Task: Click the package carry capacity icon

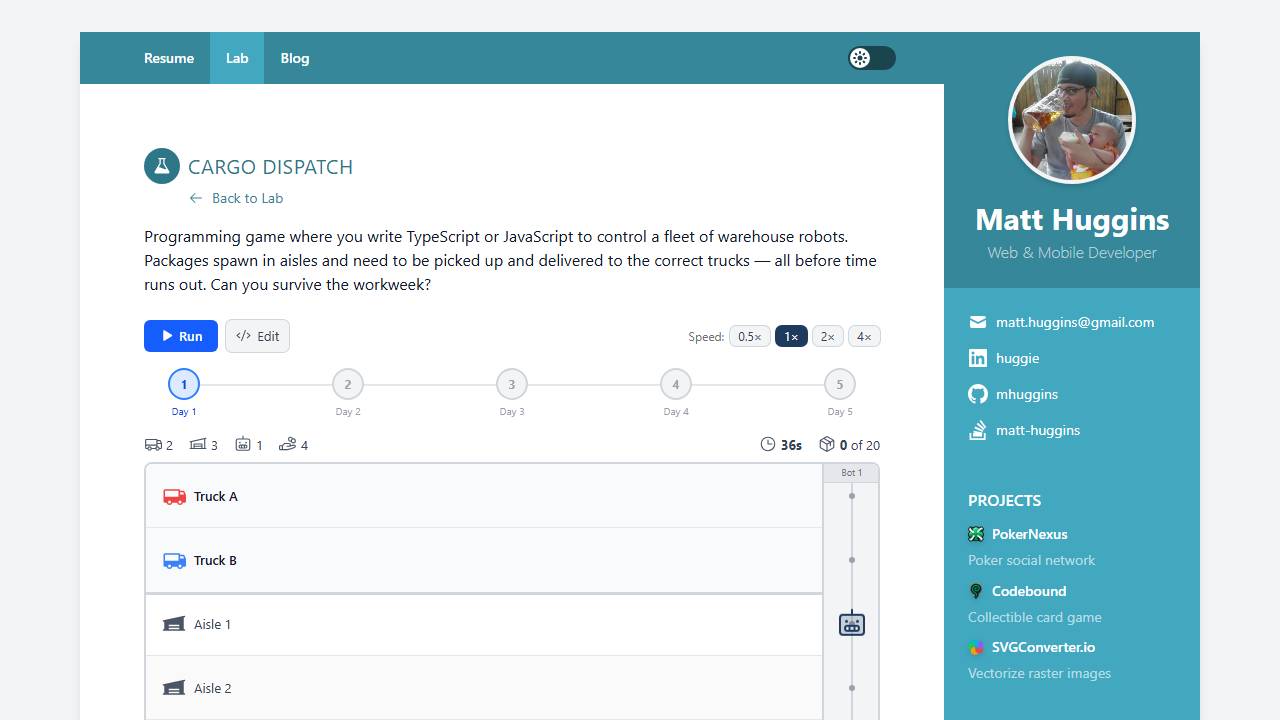Action: pos(288,445)
